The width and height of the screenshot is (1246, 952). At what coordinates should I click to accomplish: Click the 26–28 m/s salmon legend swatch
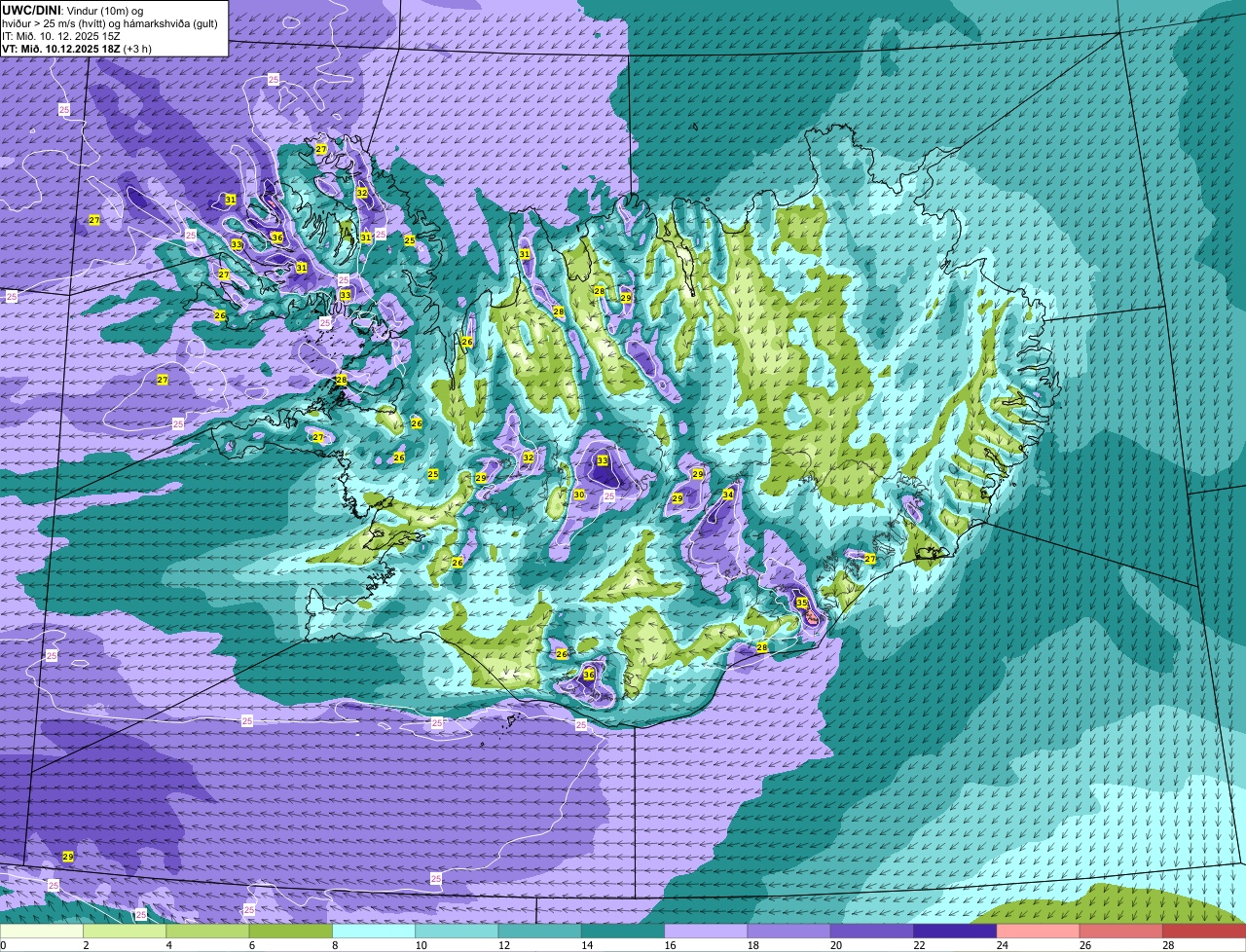coord(1121,931)
